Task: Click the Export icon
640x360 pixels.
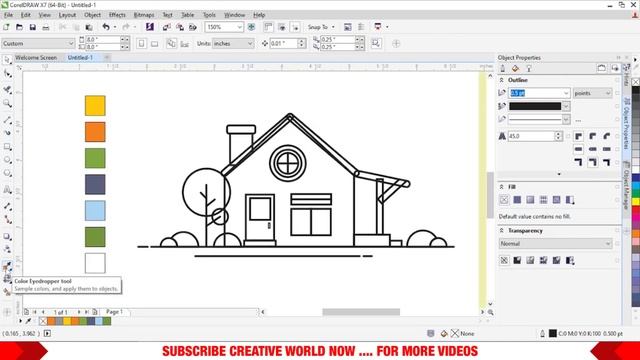Action: pyautogui.click(x=180, y=27)
